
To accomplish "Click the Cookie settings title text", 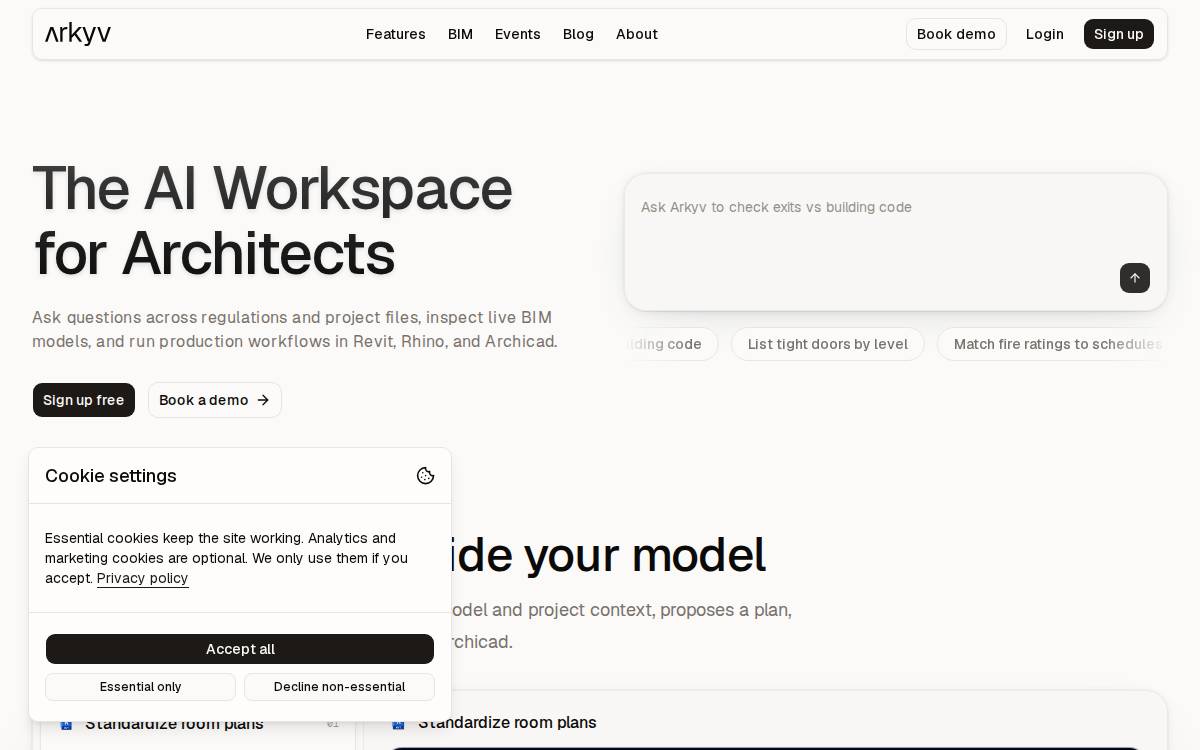I will [111, 476].
